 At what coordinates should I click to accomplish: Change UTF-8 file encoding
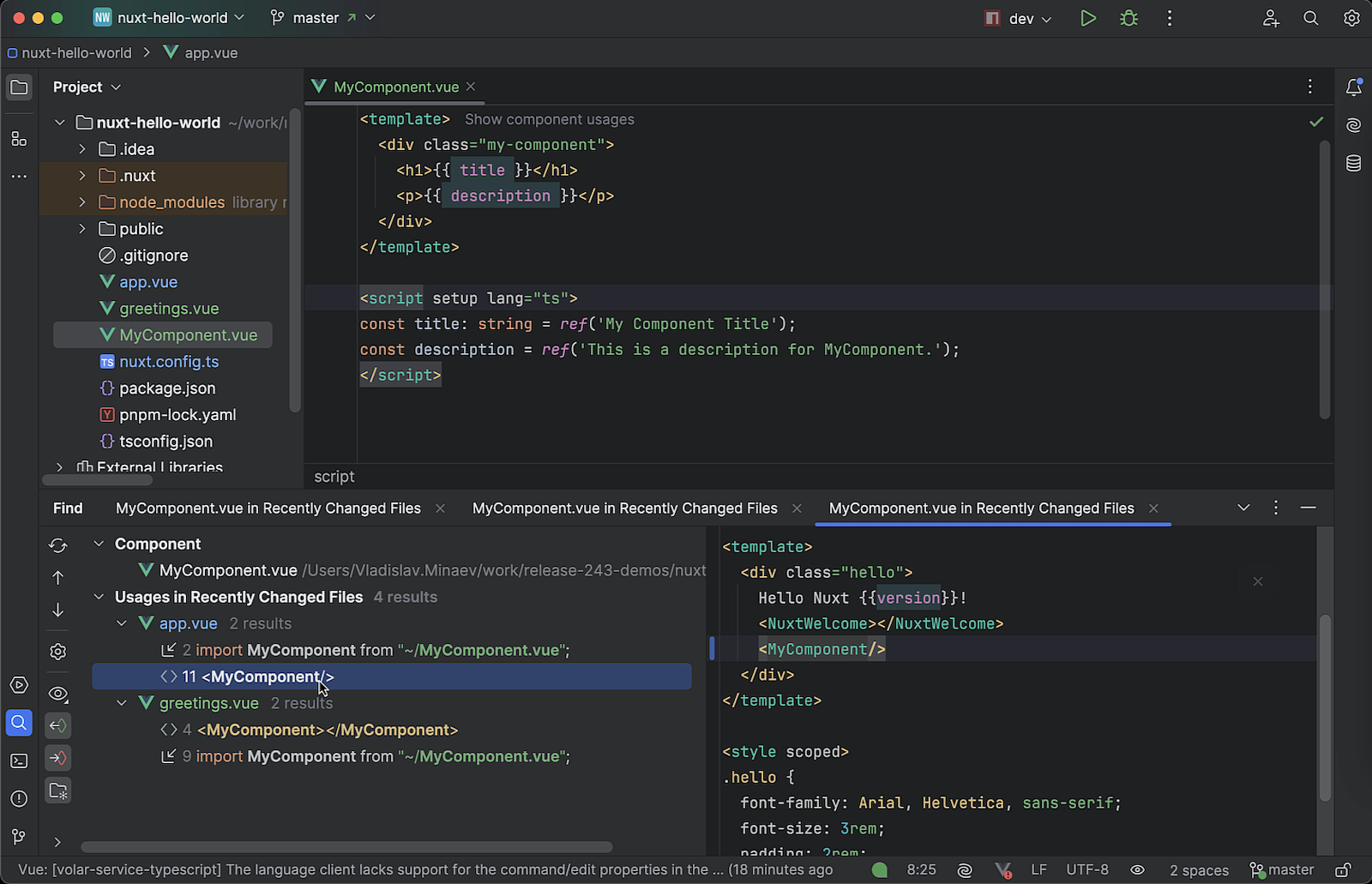[1087, 870]
